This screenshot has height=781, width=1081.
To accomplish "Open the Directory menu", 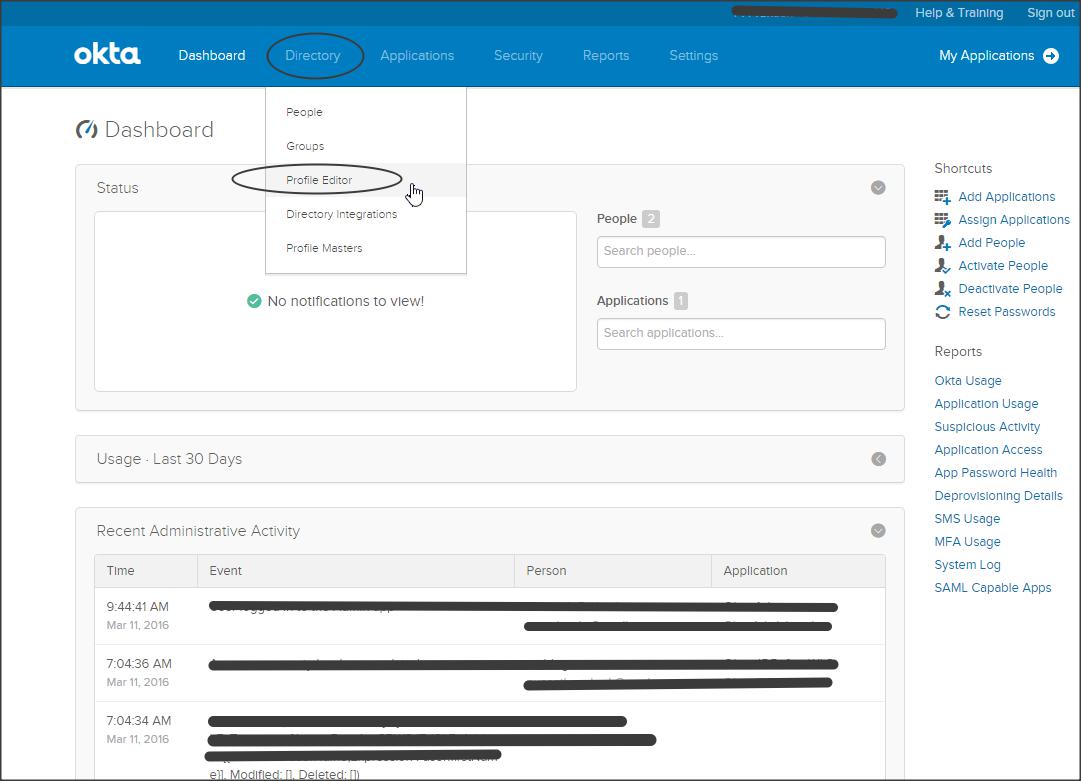I will click(313, 55).
